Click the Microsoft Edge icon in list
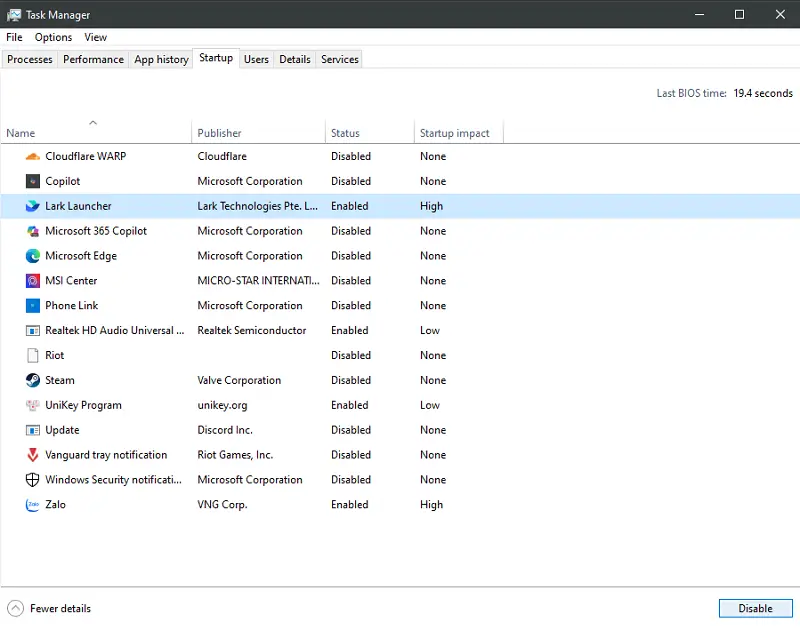This screenshot has height=630, width=800. 32,256
